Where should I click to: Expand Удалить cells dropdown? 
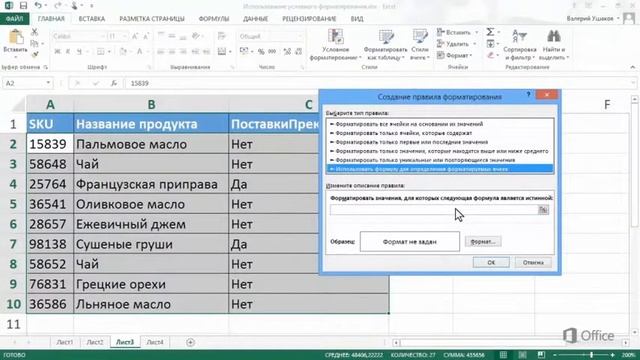click(474, 44)
